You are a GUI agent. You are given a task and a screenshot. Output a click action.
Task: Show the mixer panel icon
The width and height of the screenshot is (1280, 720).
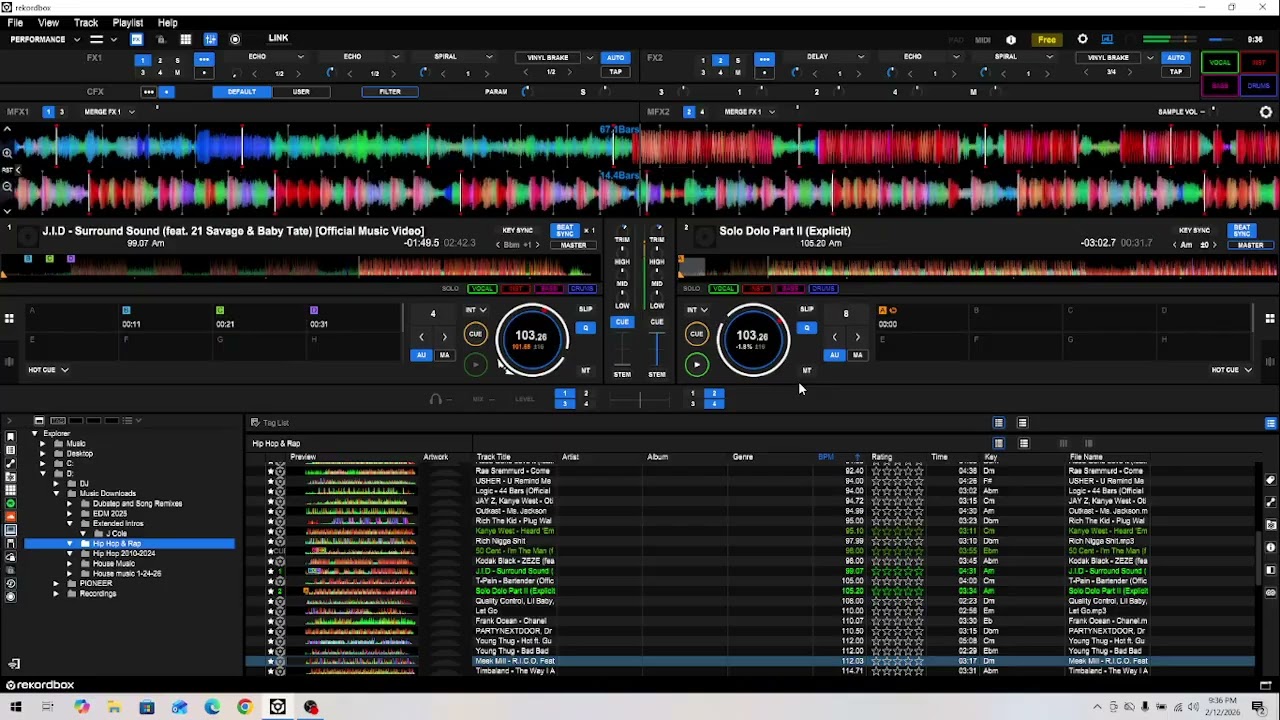pyautogui.click(x=210, y=40)
